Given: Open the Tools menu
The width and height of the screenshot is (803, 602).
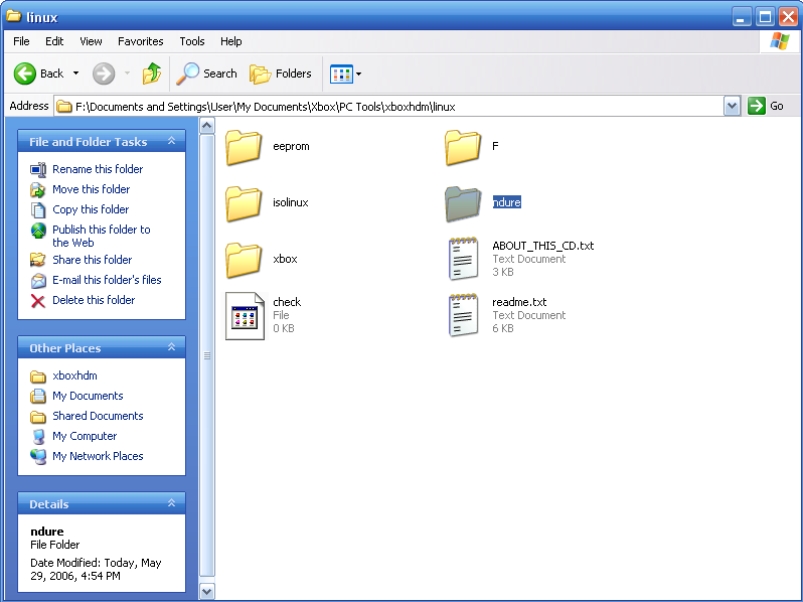Looking at the screenshot, I should click(x=192, y=41).
